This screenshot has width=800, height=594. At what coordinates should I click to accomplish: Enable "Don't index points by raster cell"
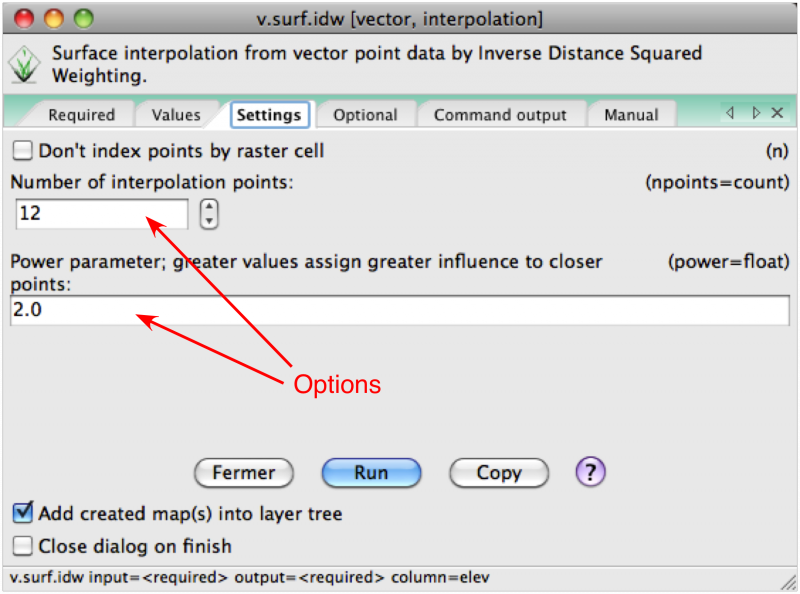22,152
